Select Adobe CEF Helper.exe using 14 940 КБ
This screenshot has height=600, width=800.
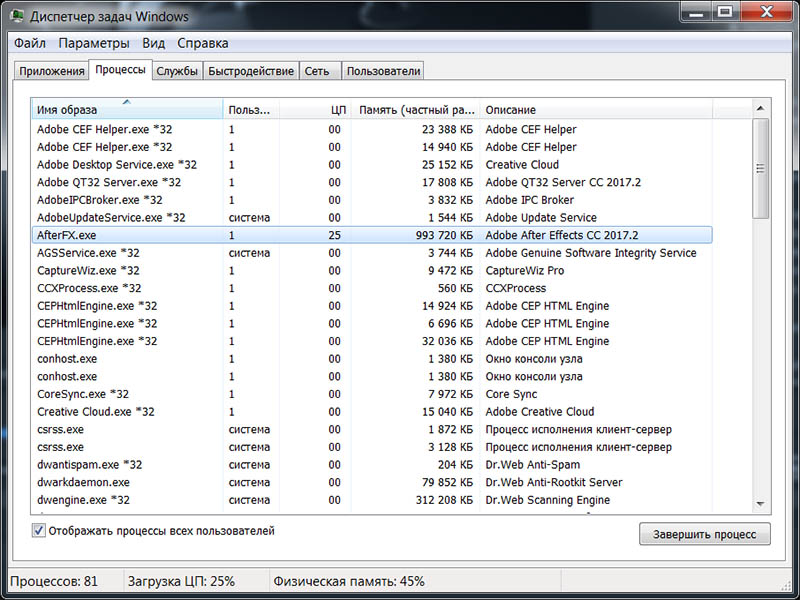(372, 147)
